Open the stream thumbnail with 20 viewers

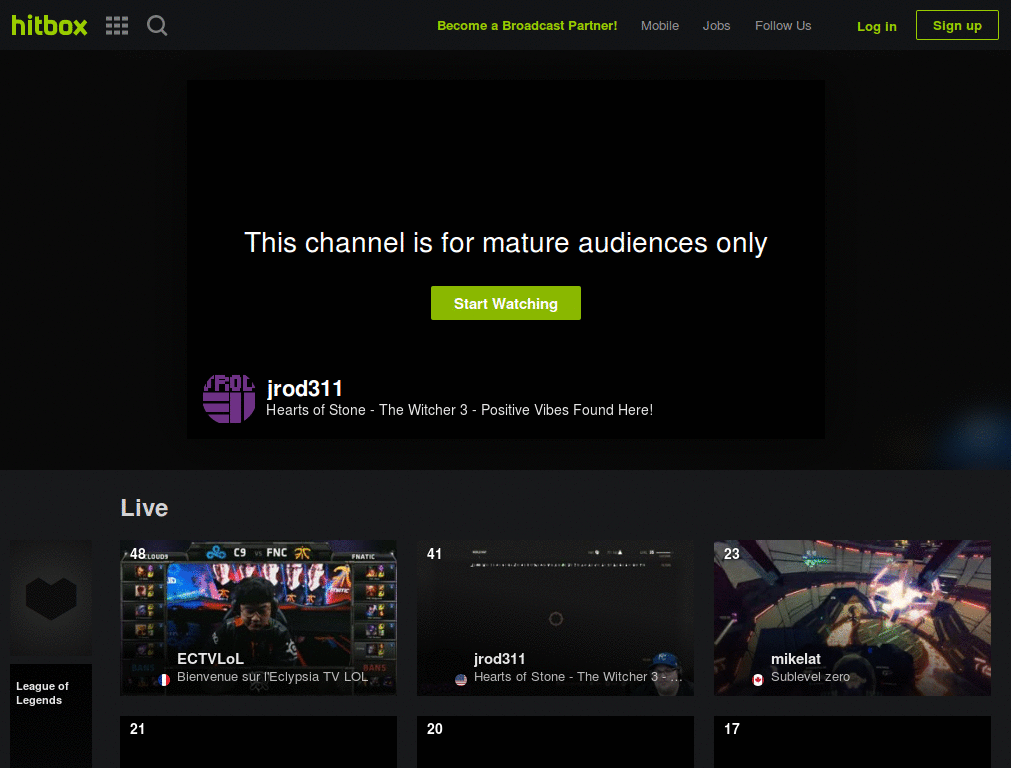(555, 741)
